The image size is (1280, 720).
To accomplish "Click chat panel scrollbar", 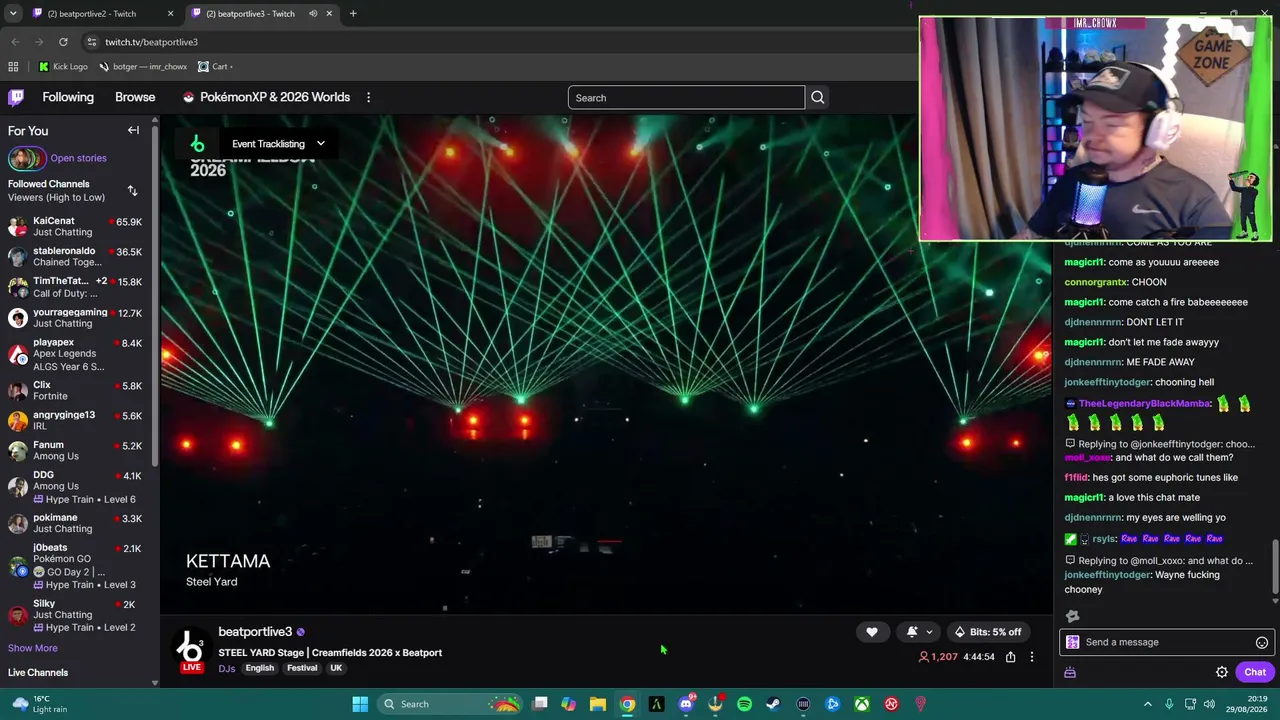I will click(1274, 568).
